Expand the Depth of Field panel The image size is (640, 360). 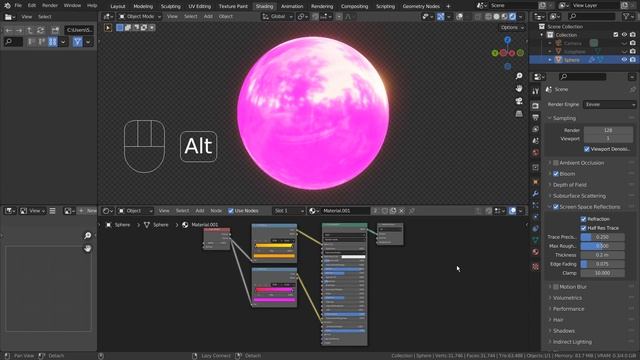[x=570, y=185]
